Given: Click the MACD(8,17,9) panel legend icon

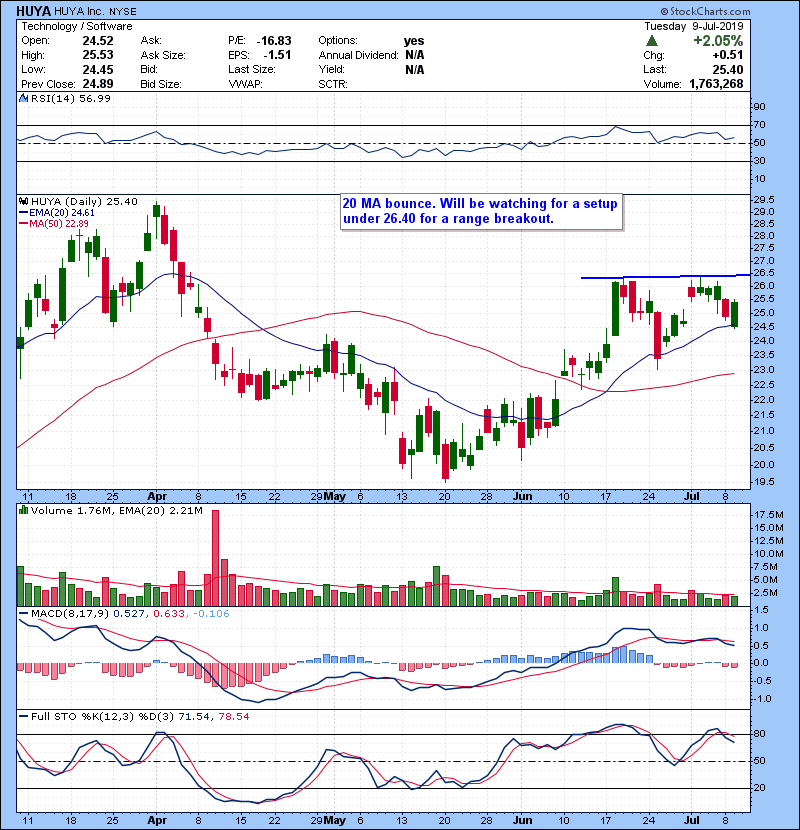Looking at the screenshot, I should [22, 613].
